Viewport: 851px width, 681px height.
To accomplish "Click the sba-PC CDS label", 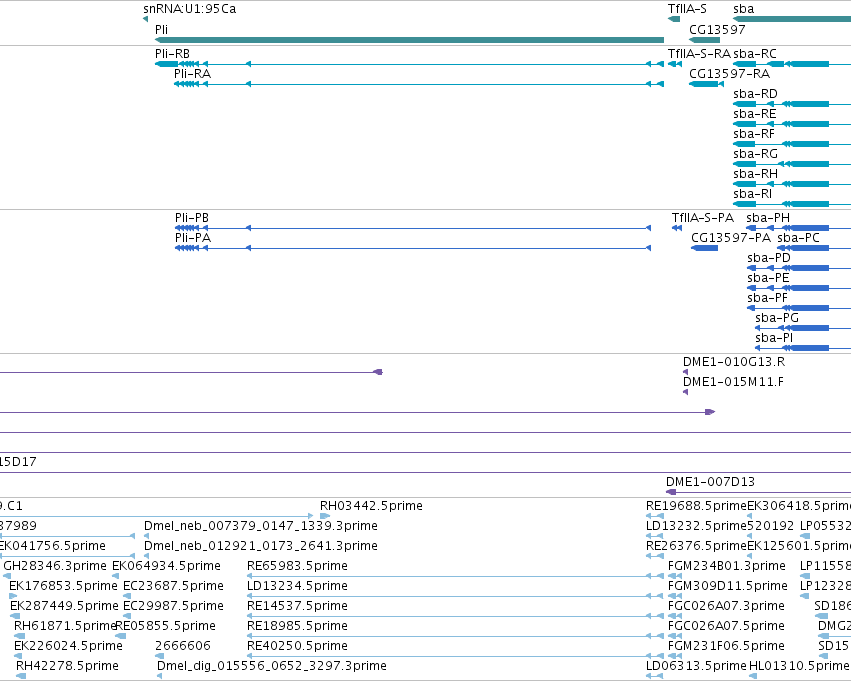I will pos(798,237).
